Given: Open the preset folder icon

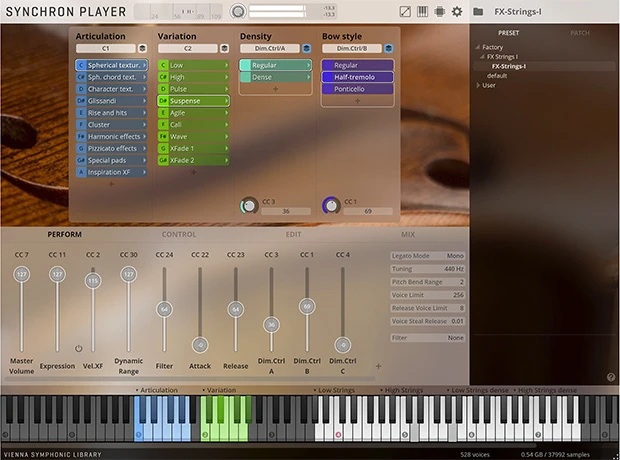Looking at the screenshot, I should point(478,12).
